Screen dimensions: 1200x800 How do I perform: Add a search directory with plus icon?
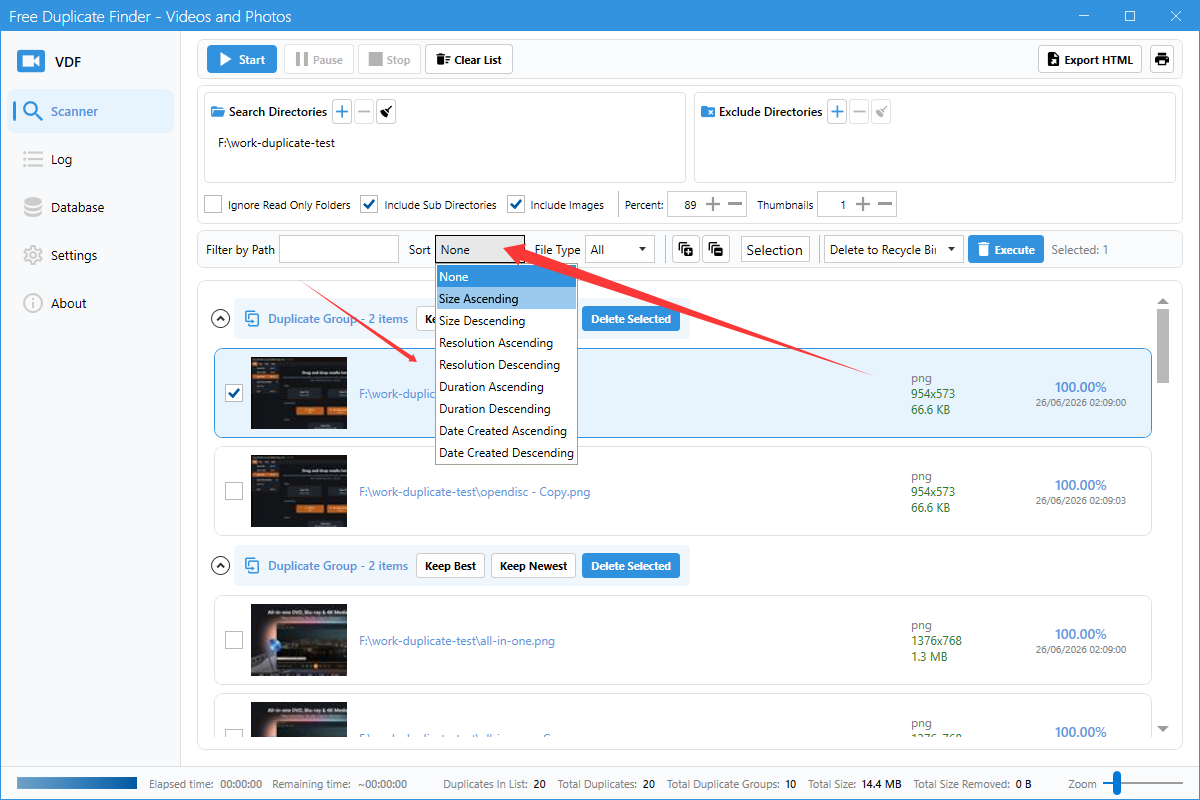coord(342,112)
